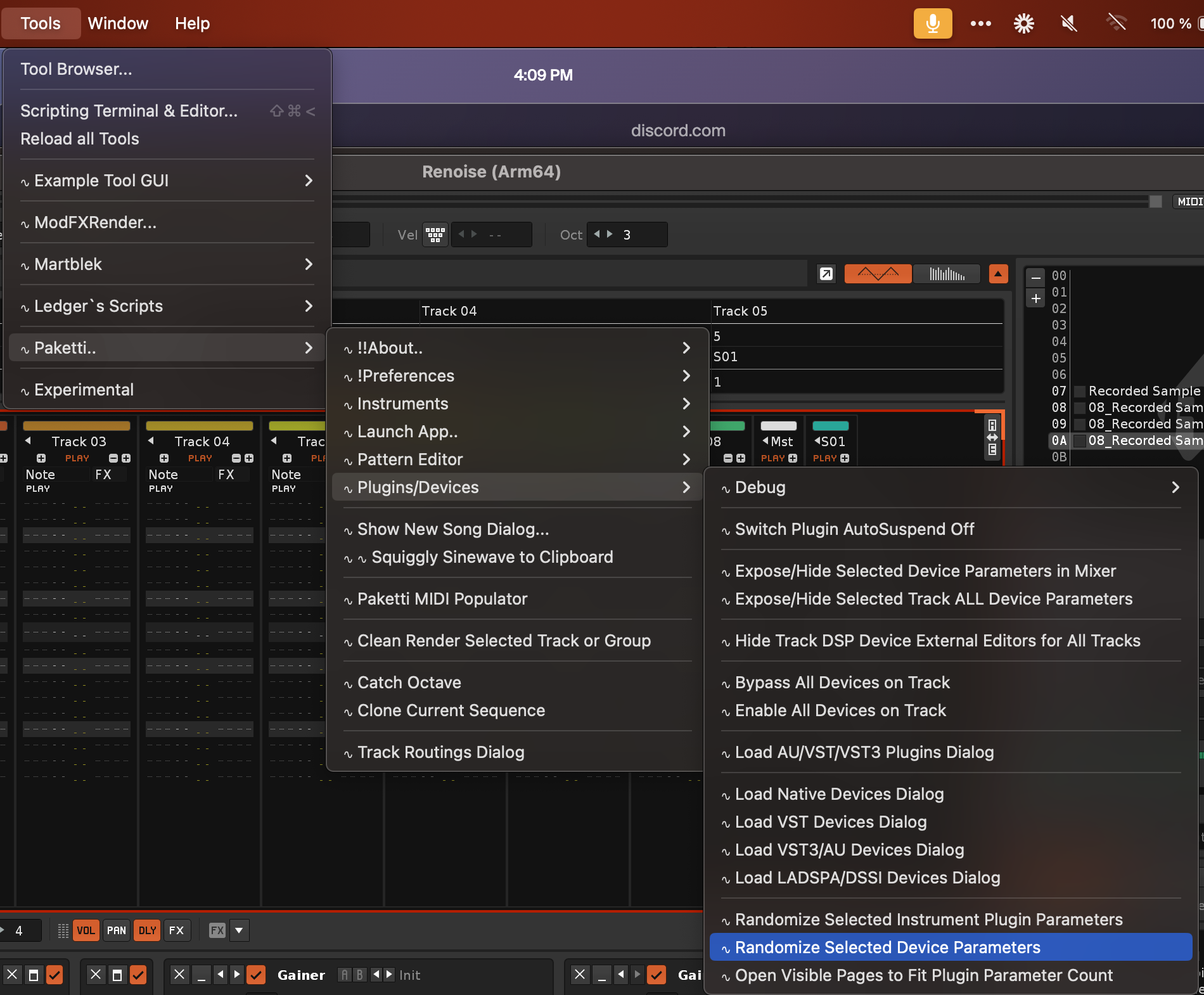Click the minus button above the instrument list
Screen dimensions: 1204x995
coord(1036,278)
